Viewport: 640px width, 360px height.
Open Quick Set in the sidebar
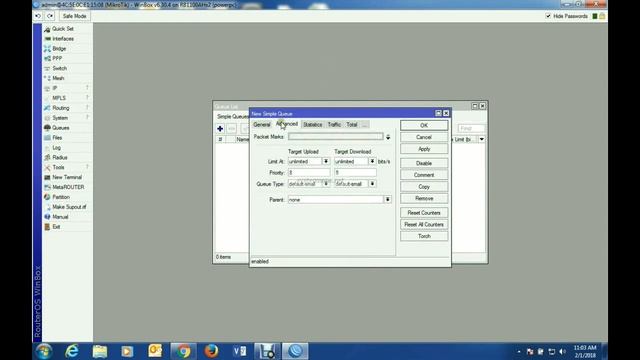[x=62, y=29]
